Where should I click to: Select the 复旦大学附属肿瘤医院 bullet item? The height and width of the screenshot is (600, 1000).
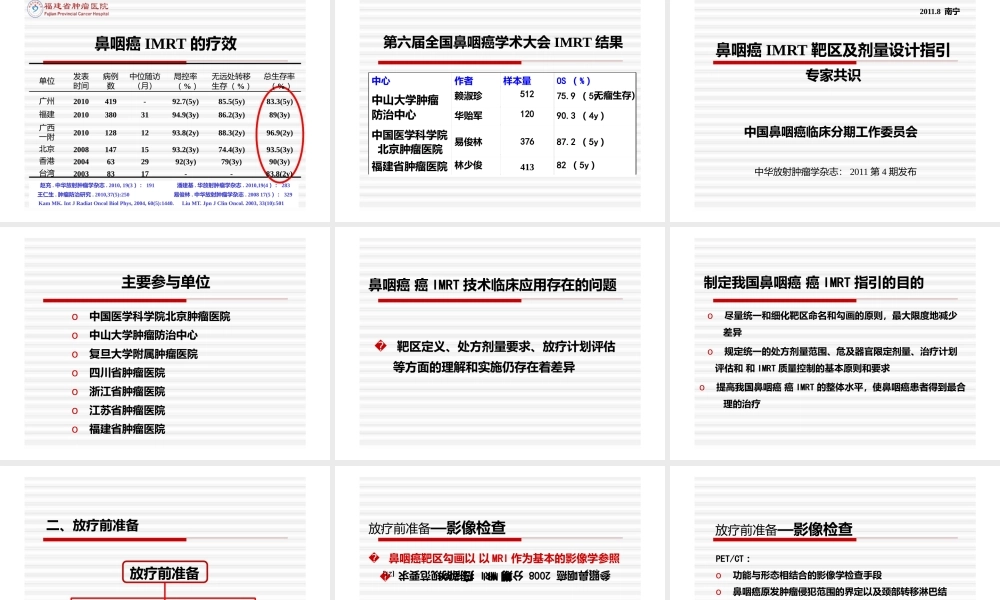pos(143,354)
